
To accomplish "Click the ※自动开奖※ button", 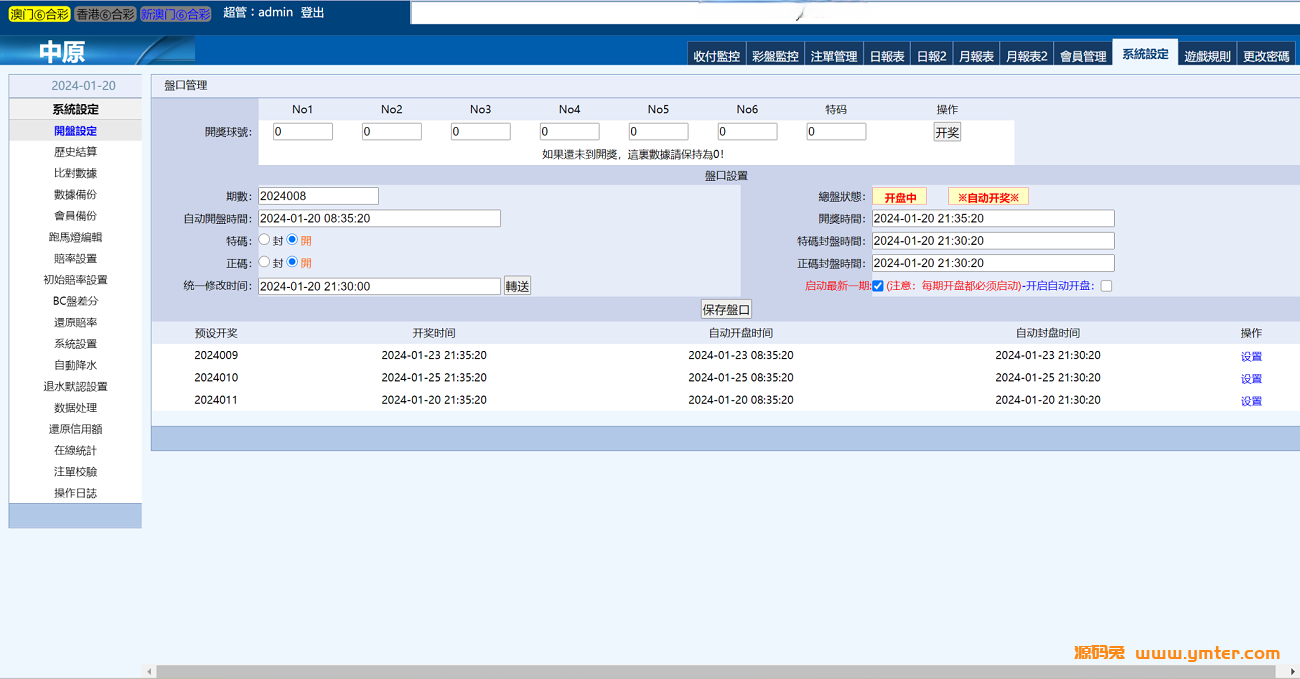I will [x=989, y=197].
